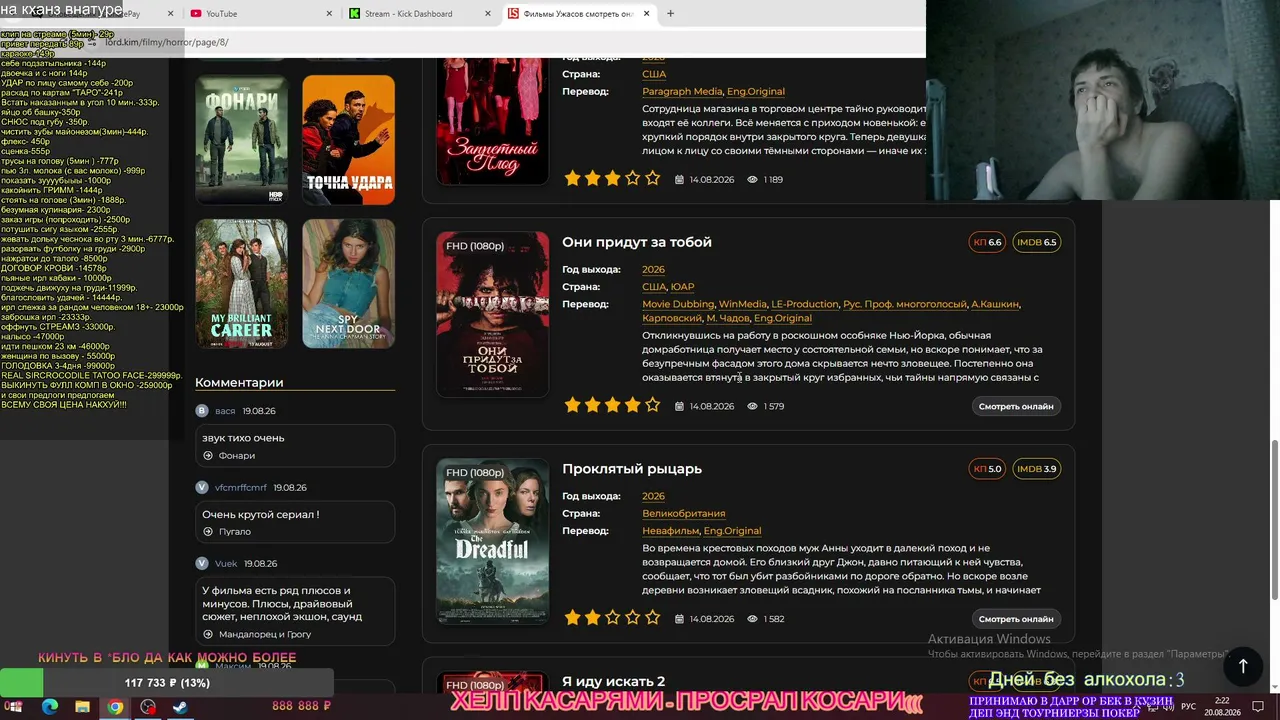Switch to the YouTube tab
The height and width of the screenshot is (720, 1280).
260,14
